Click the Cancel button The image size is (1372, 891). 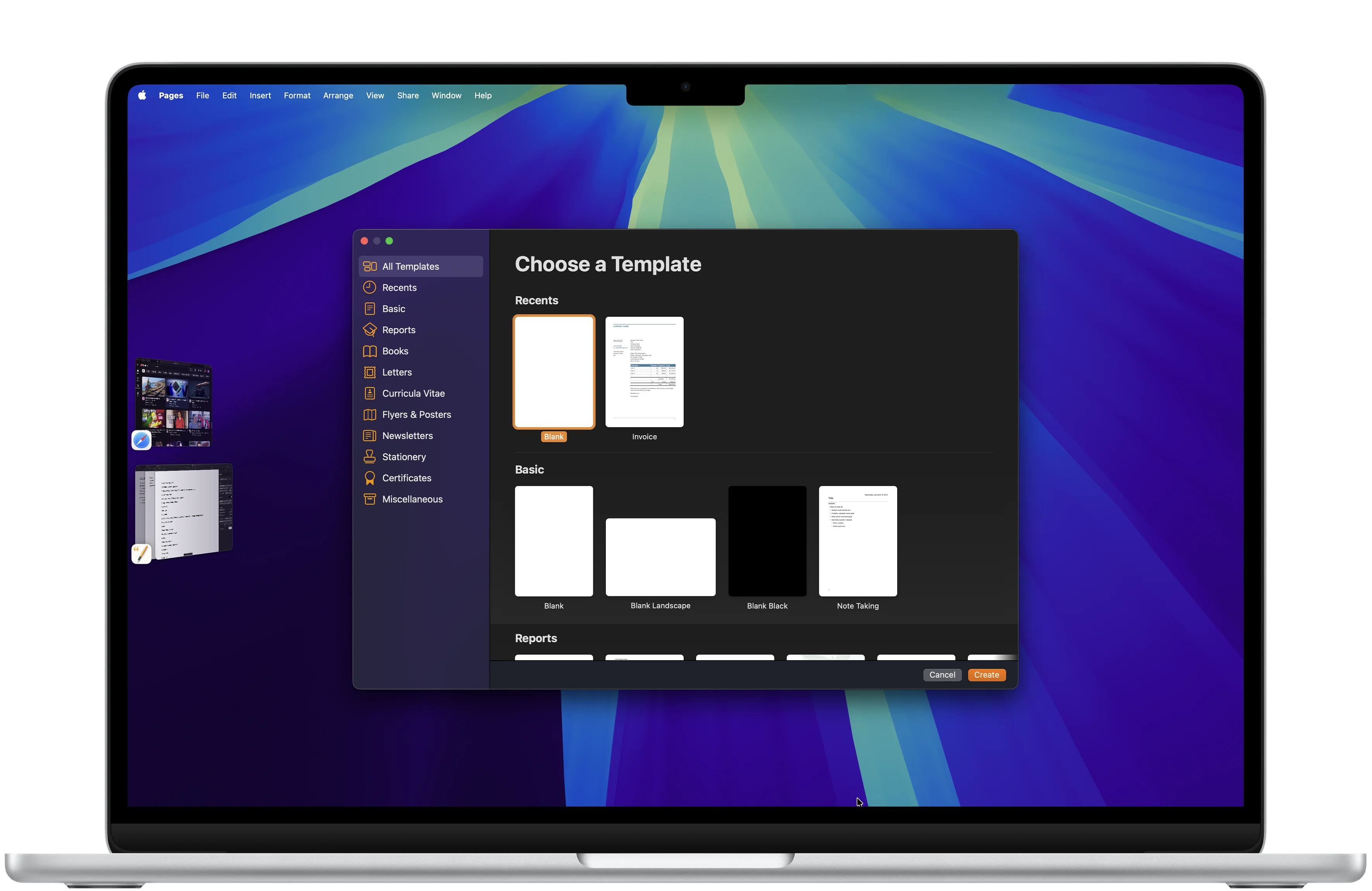(942, 674)
